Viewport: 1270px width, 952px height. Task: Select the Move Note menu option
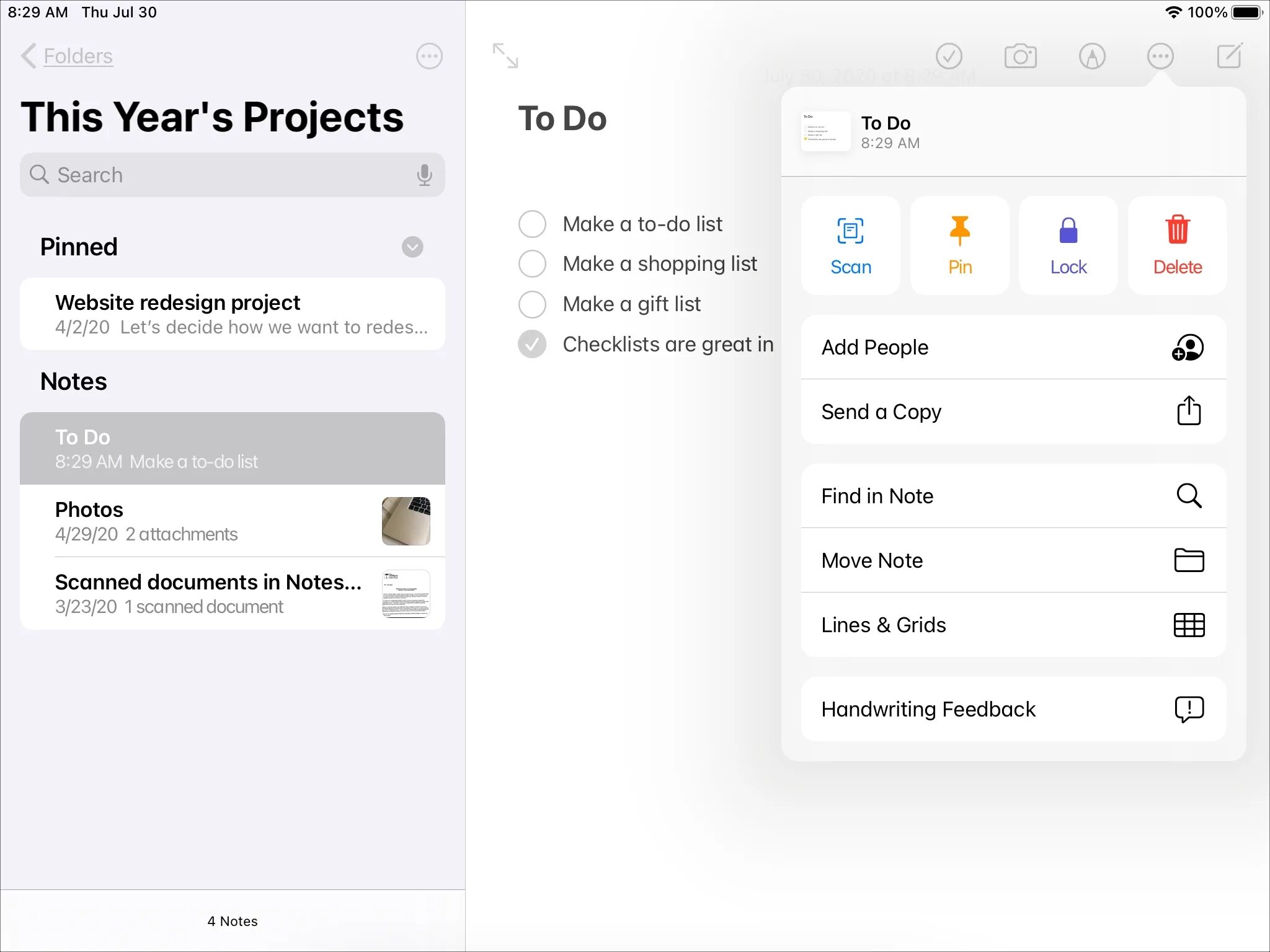[1013, 560]
